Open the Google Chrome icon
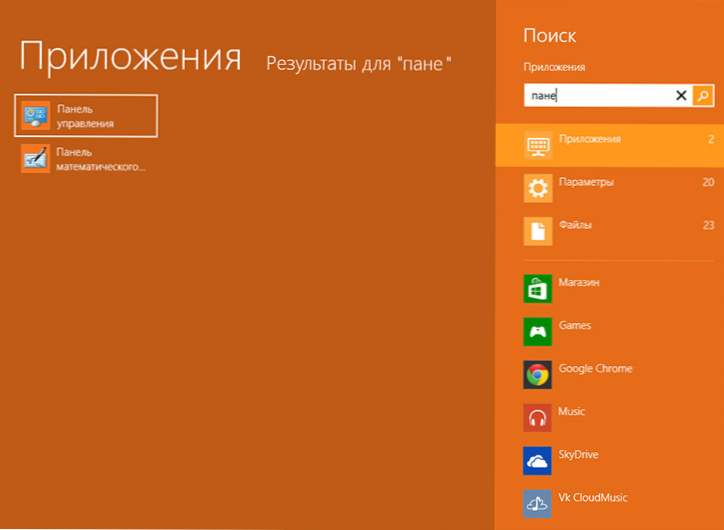 (x=537, y=374)
